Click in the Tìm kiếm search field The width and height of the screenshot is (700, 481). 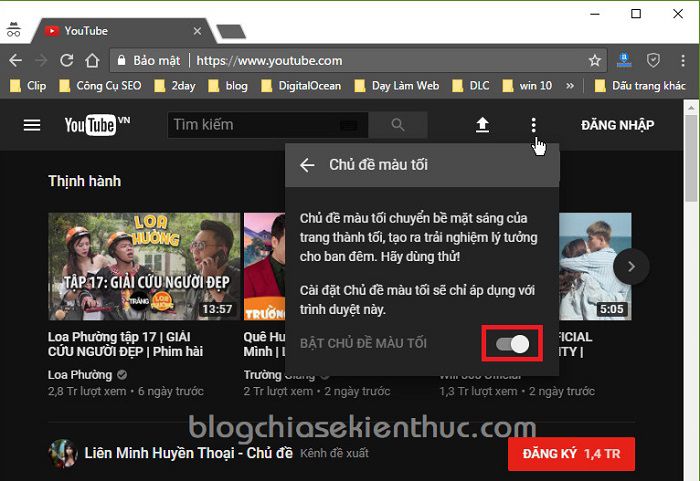tap(268, 125)
